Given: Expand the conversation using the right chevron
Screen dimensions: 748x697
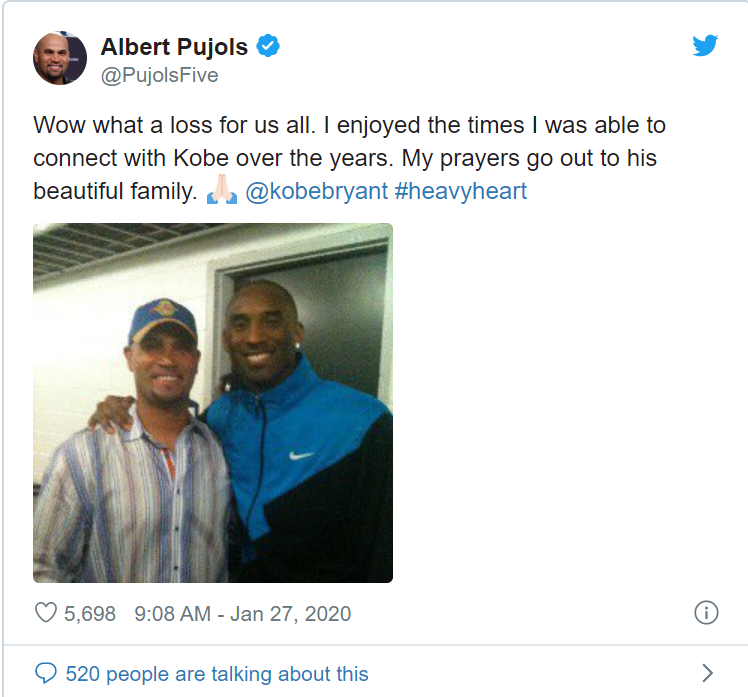Looking at the screenshot, I should (x=707, y=673).
